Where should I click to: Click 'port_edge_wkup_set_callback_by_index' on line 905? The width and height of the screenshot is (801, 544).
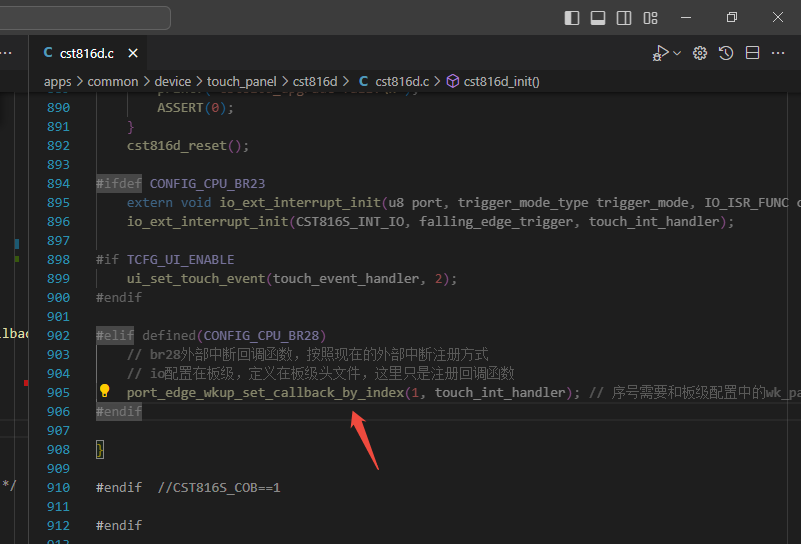click(x=266, y=393)
